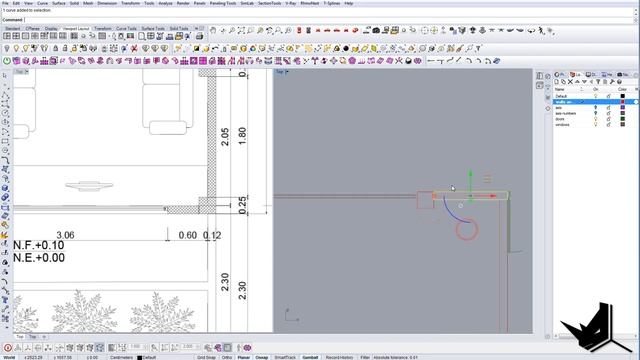Open the Paneling Tools menu
This screenshot has width=640, height=360.
[x=223, y=3]
